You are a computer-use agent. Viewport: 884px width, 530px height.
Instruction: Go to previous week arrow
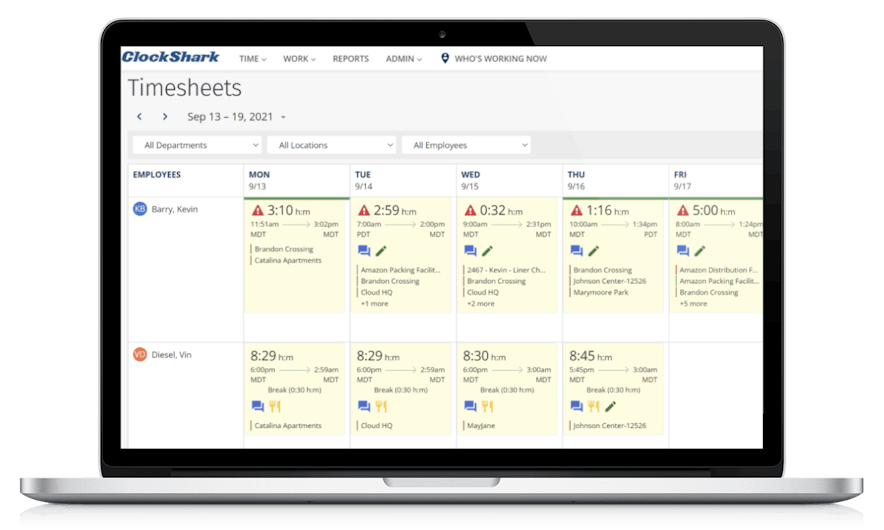click(x=139, y=116)
